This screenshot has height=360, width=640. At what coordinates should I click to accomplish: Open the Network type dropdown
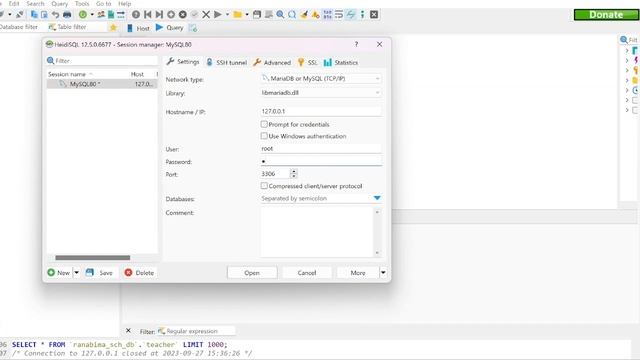(x=321, y=78)
